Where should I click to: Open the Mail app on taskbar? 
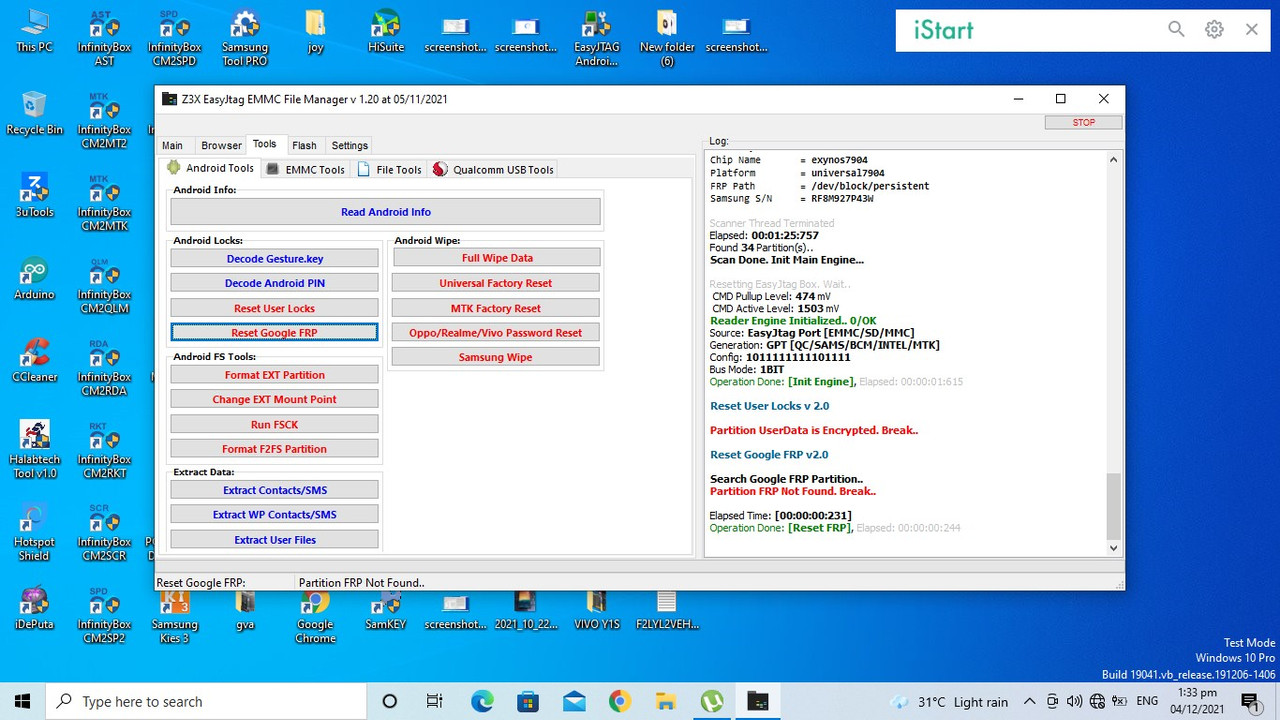(x=573, y=701)
